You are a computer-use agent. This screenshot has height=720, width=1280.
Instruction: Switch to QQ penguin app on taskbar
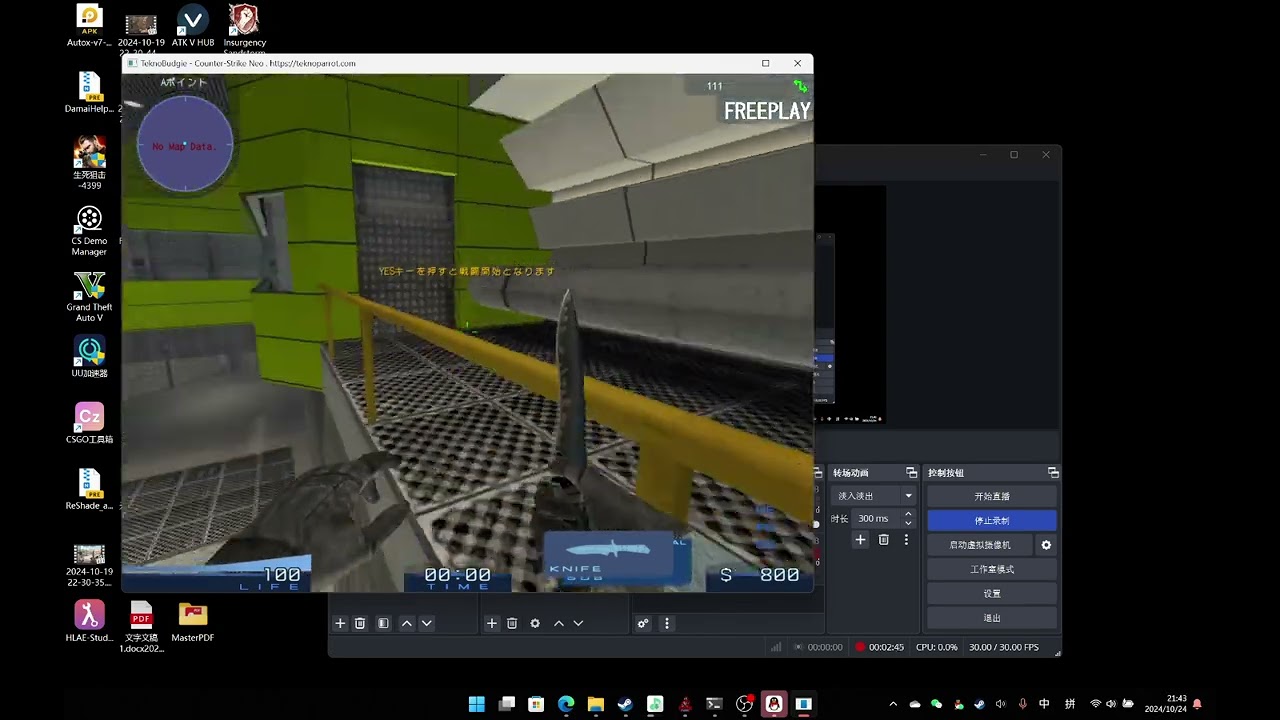(774, 704)
